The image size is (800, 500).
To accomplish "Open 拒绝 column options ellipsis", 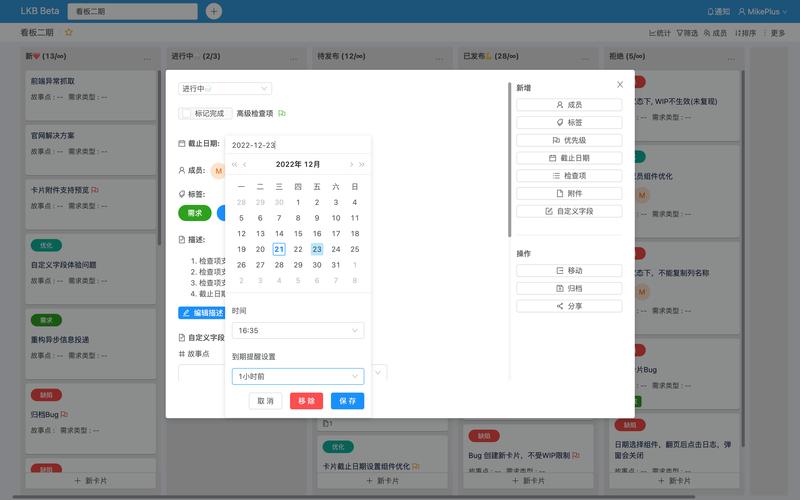I will [x=731, y=59].
